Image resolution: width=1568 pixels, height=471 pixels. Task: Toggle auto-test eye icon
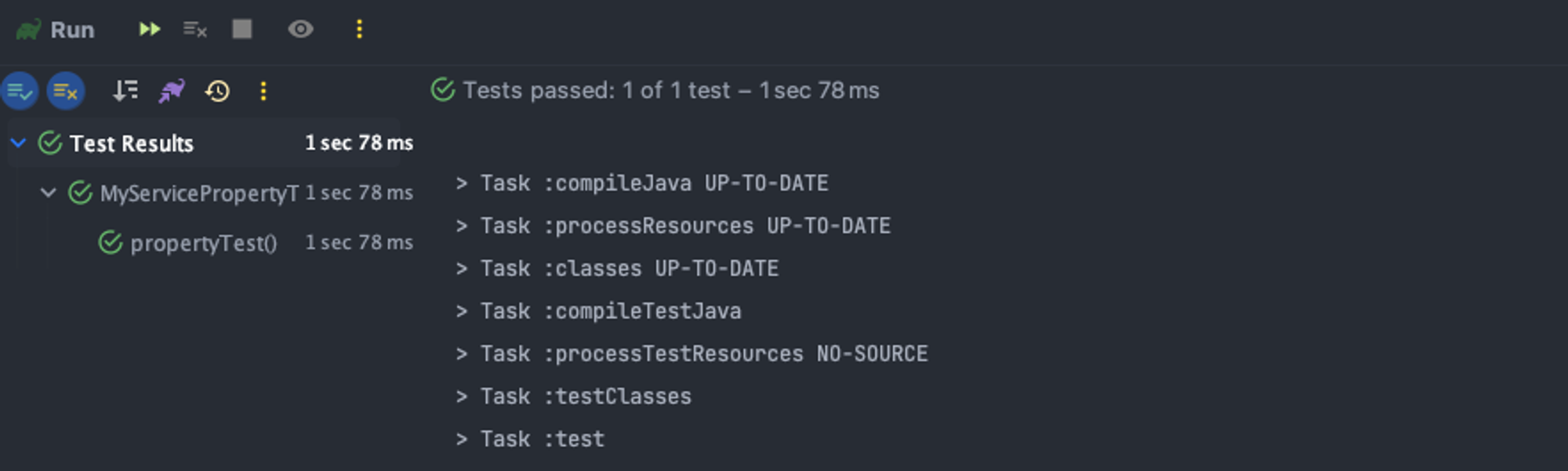[x=300, y=30]
